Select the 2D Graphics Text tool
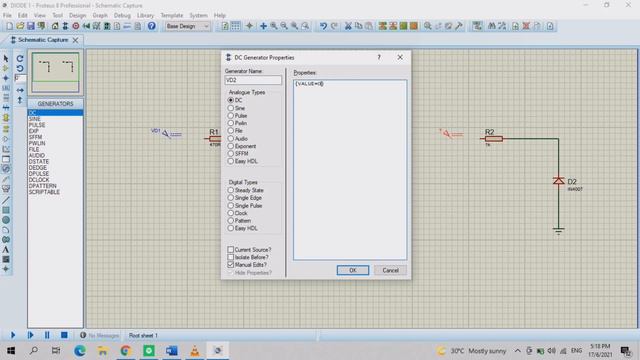The width and height of the screenshot is (640, 360). coord(6,249)
